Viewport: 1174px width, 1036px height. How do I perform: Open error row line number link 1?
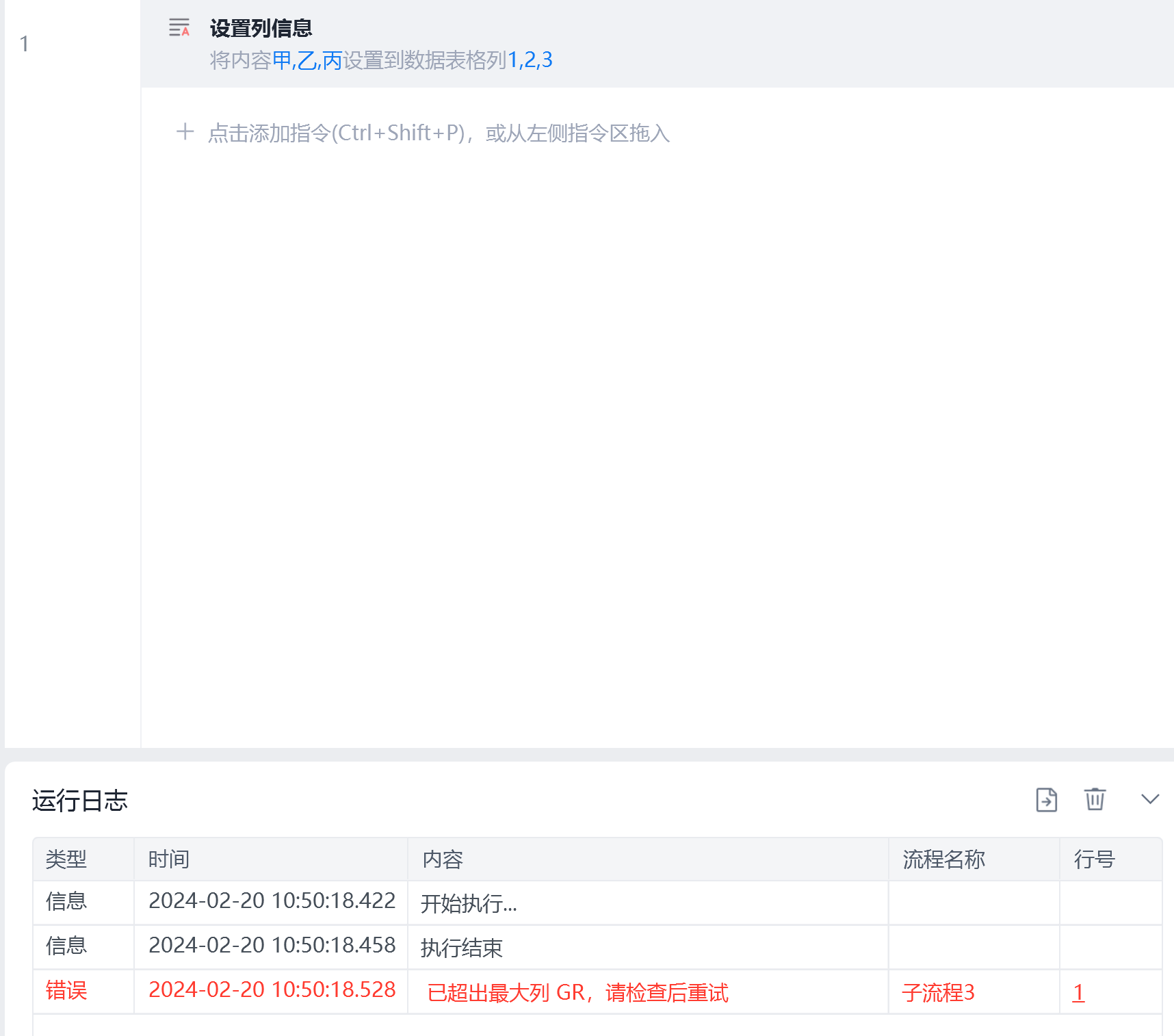pyautogui.click(x=1078, y=992)
